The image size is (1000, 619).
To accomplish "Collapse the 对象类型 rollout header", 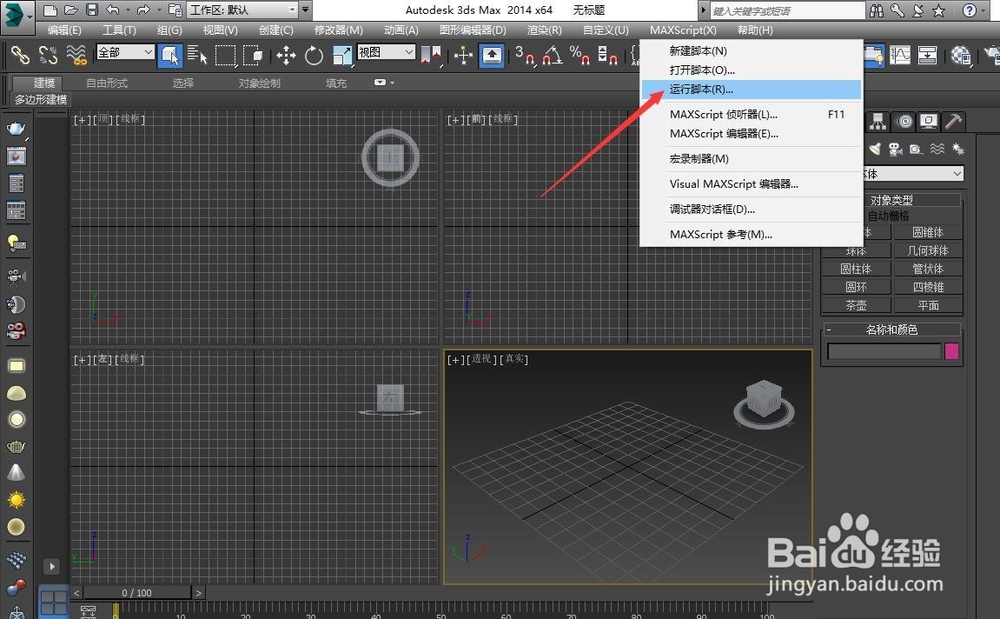I will click(912, 200).
